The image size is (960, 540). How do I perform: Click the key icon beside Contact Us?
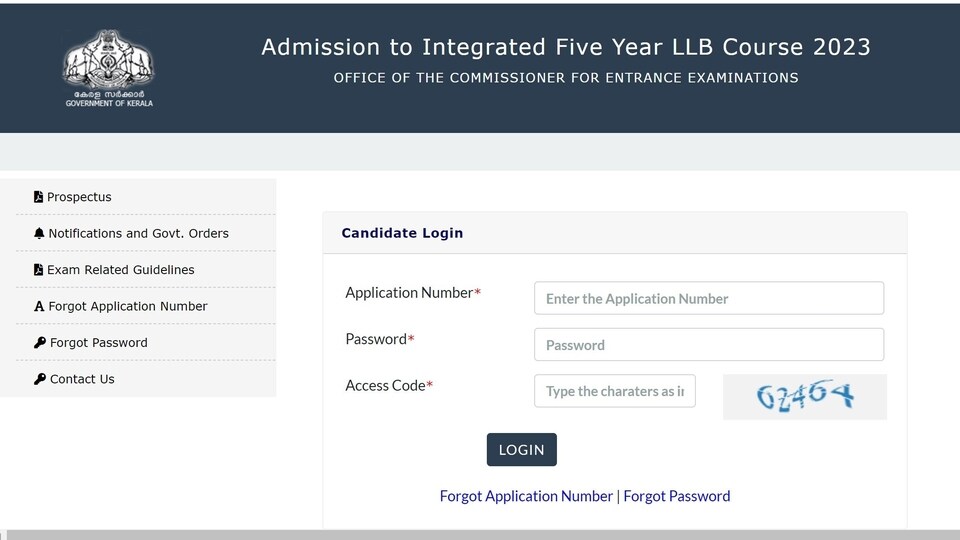pyautogui.click(x=40, y=379)
